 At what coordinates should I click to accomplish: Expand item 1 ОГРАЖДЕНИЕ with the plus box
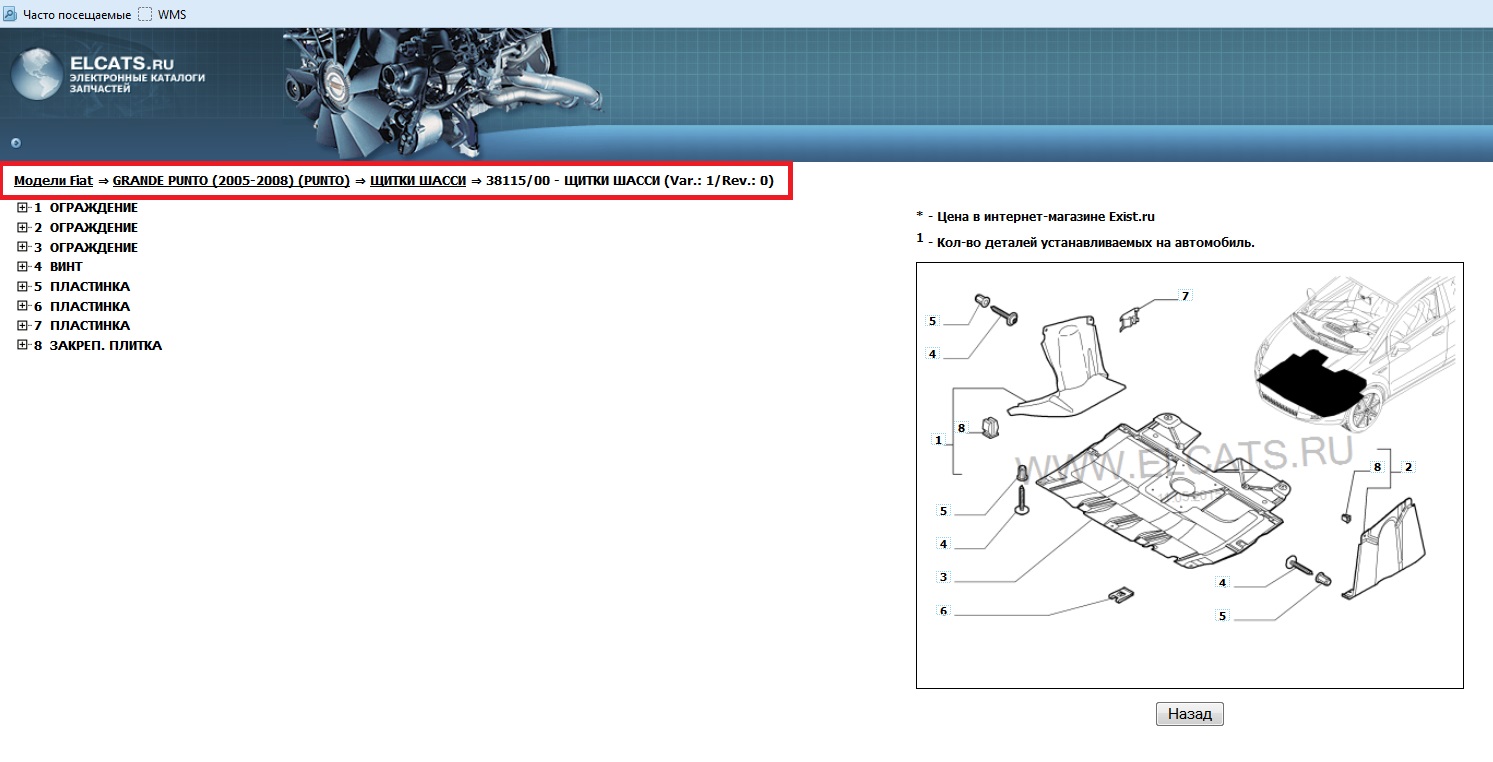tap(22, 208)
